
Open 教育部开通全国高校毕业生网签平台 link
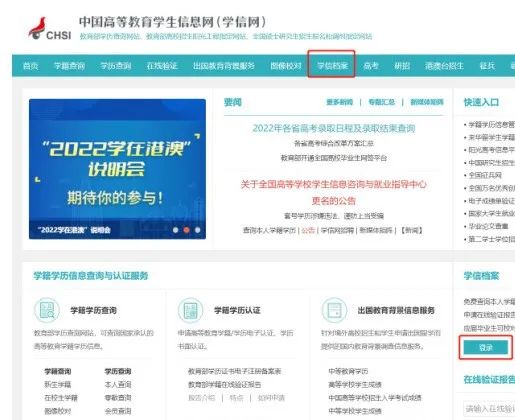(334, 158)
